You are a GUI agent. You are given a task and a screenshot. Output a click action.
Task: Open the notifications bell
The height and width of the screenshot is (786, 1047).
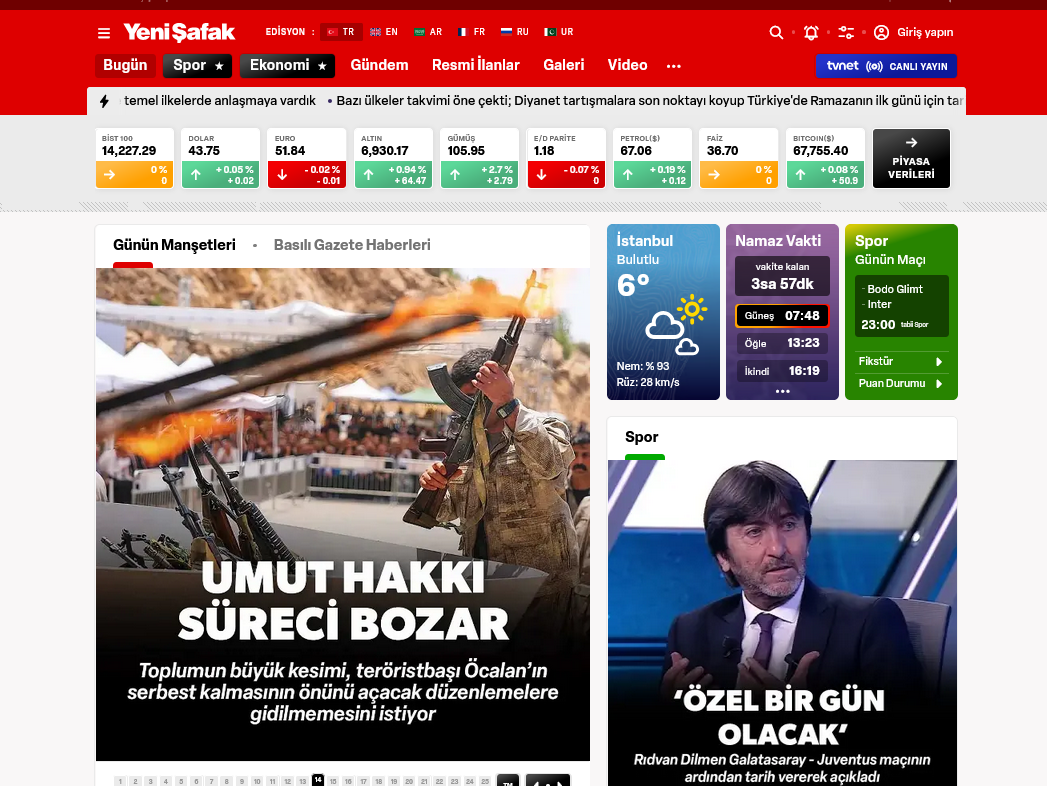pyautogui.click(x=811, y=33)
